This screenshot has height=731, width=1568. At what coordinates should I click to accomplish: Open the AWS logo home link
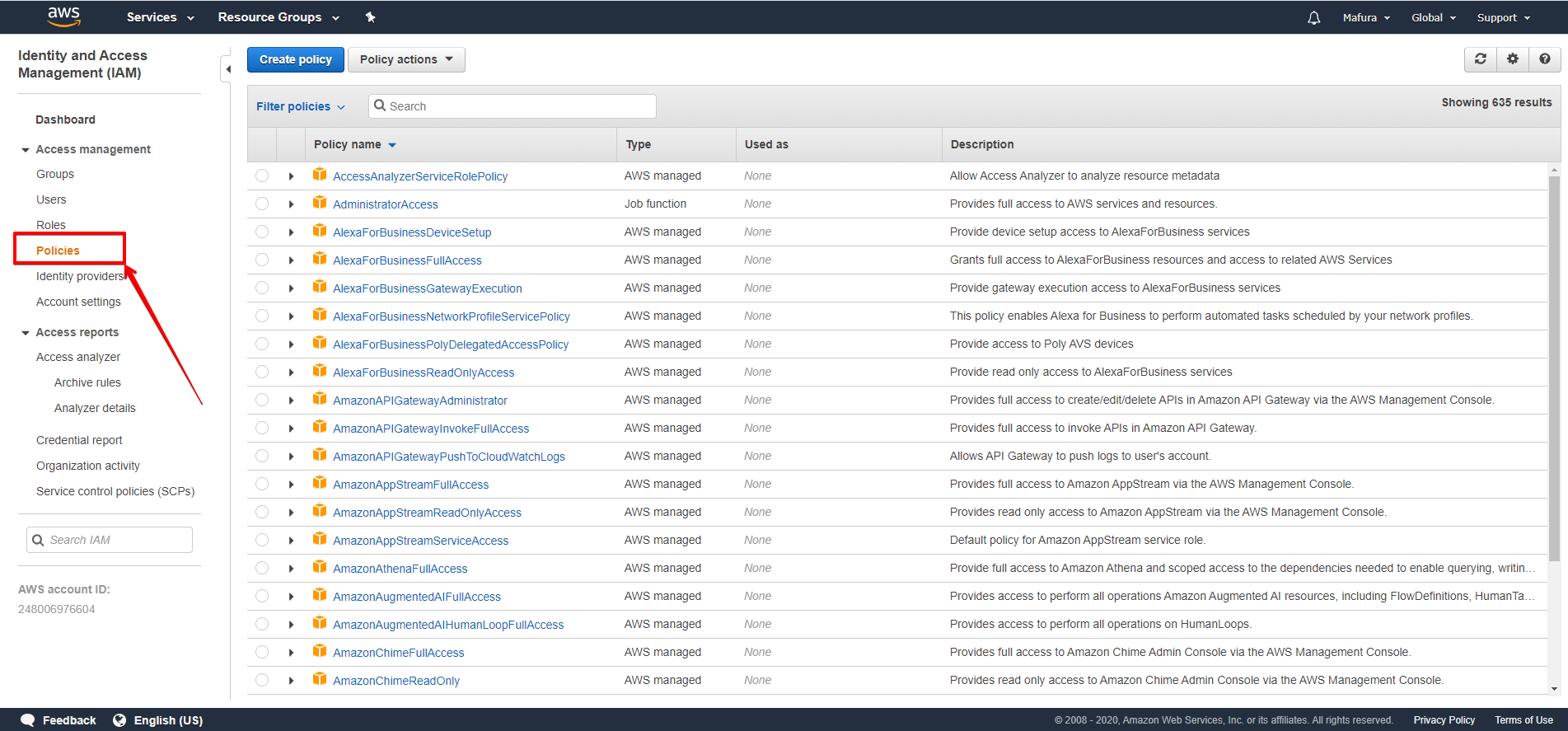coord(63,16)
